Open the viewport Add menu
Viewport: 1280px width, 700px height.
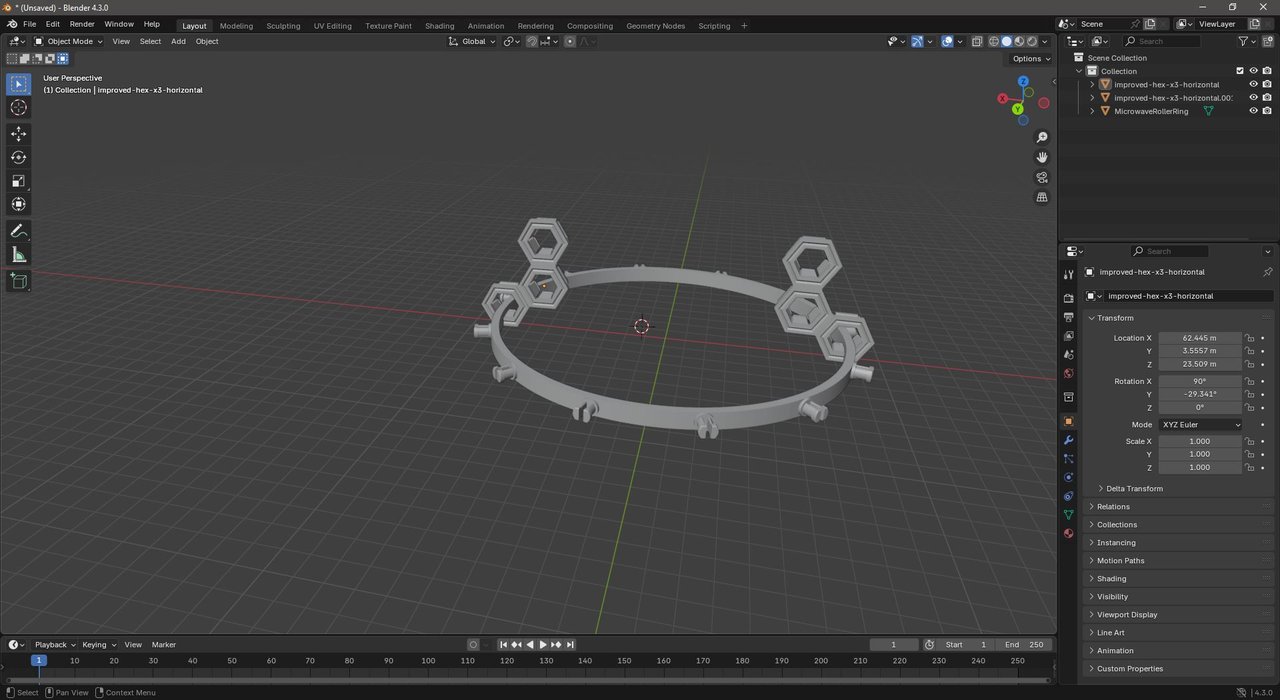[178, 41]
